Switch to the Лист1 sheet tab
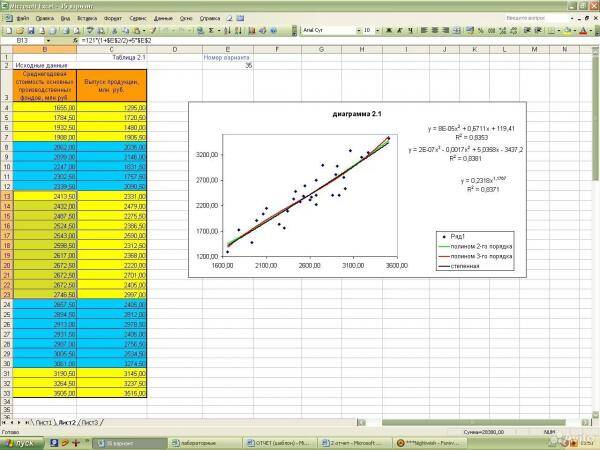The image size is (600, 450). [43, 422]
